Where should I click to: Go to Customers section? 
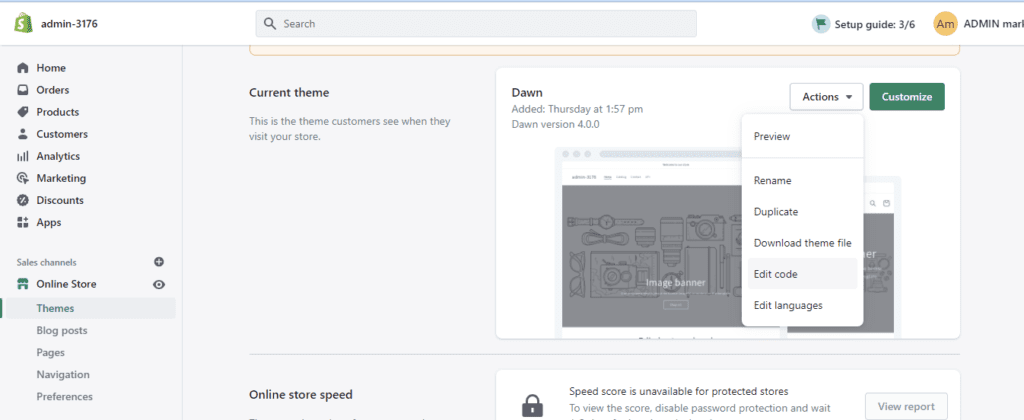[62, 134]
